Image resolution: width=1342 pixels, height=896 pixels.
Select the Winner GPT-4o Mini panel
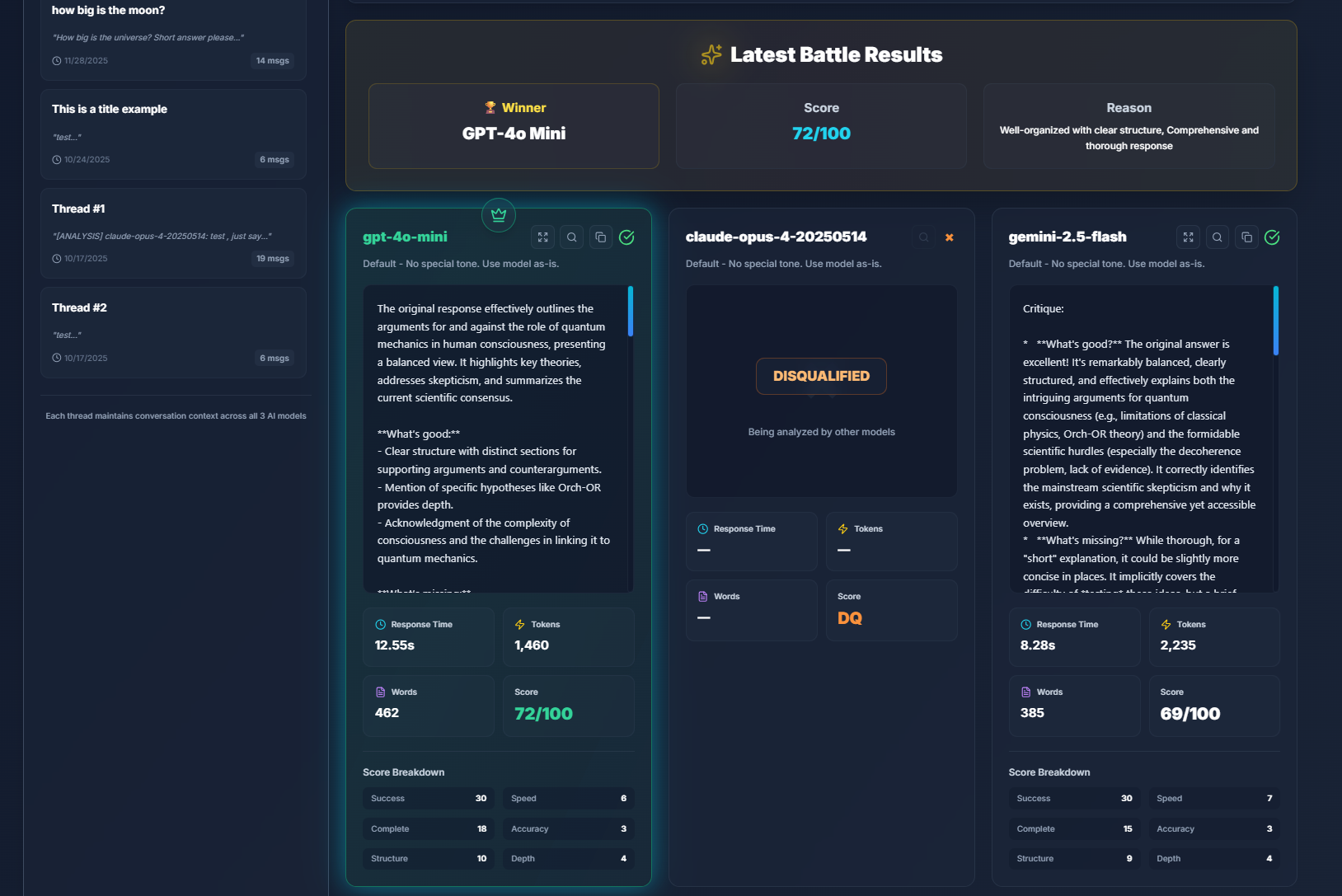click(x=513, y=126)
